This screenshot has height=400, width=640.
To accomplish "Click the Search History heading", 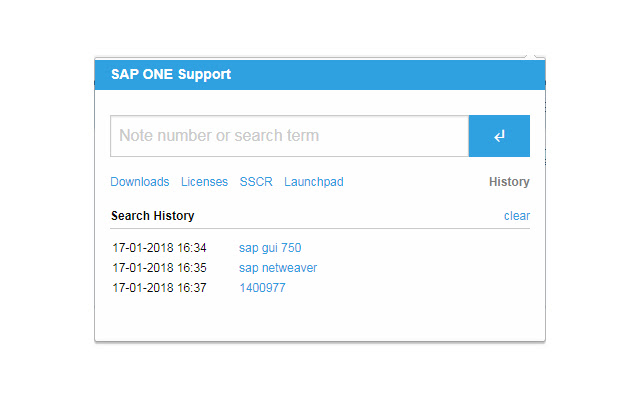I will (152, 216).
